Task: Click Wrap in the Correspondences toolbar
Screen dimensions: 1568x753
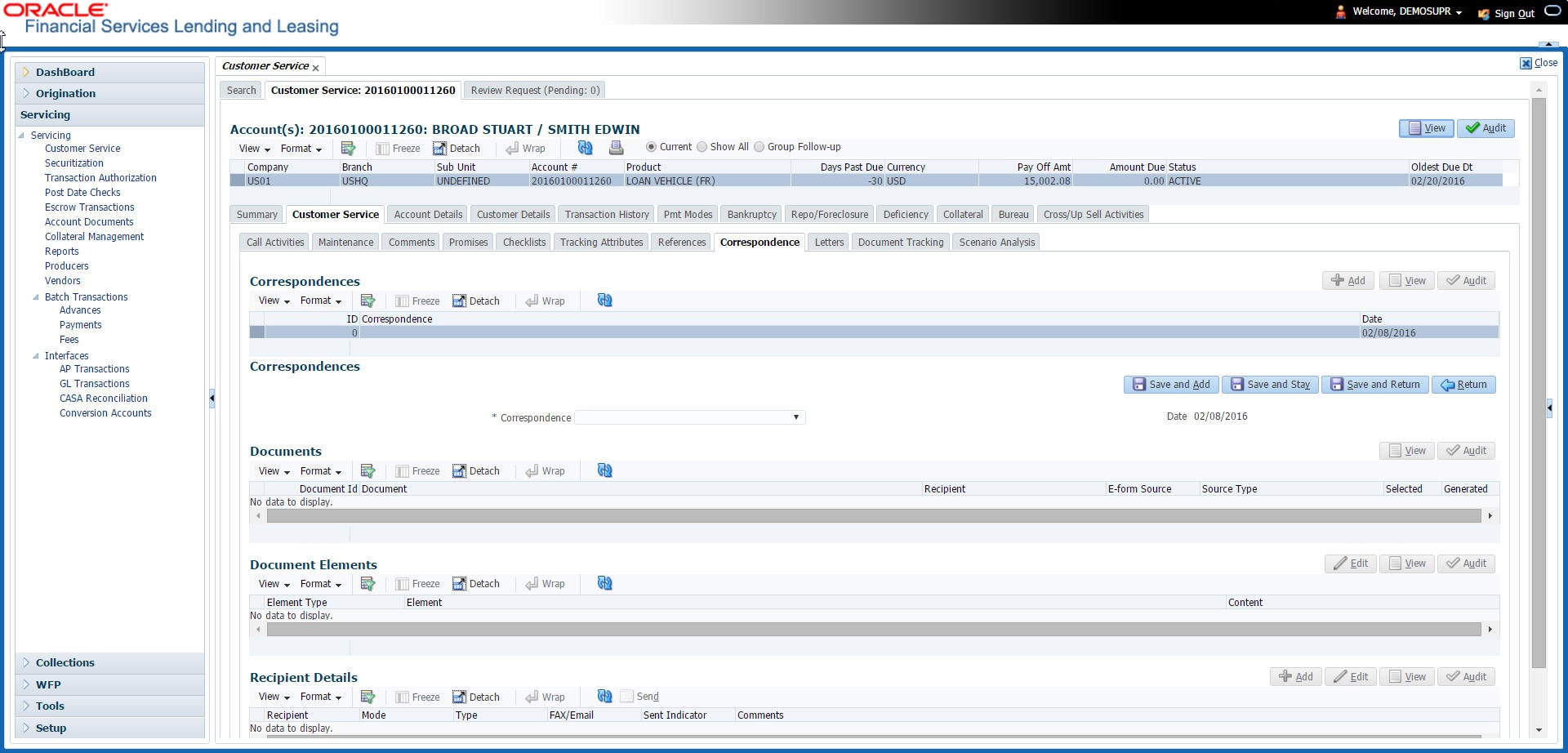Action: coord(545,301)
